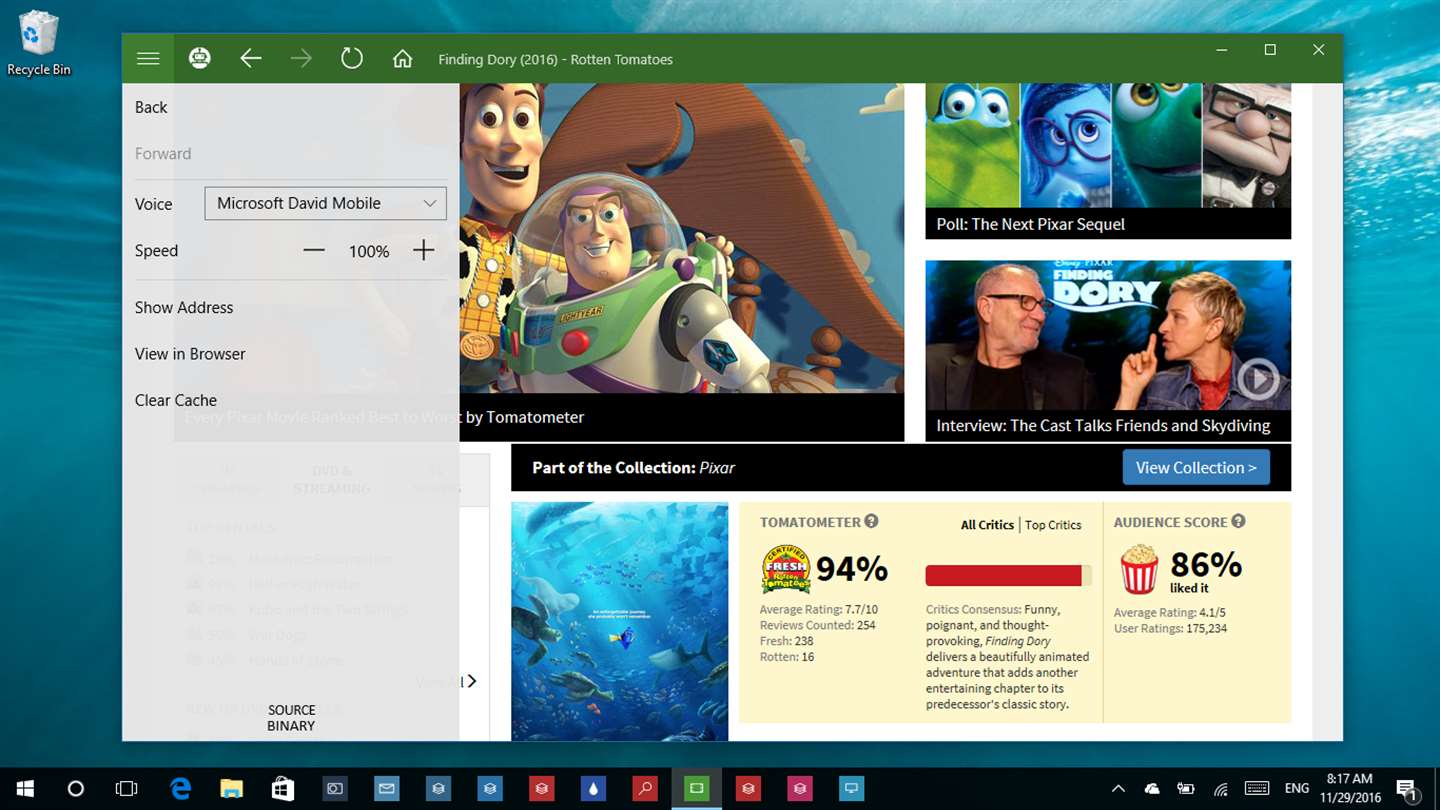The image size is (1440, 810).
Task: Switch to the Top Critics tab
Action: coord(1053,524)
